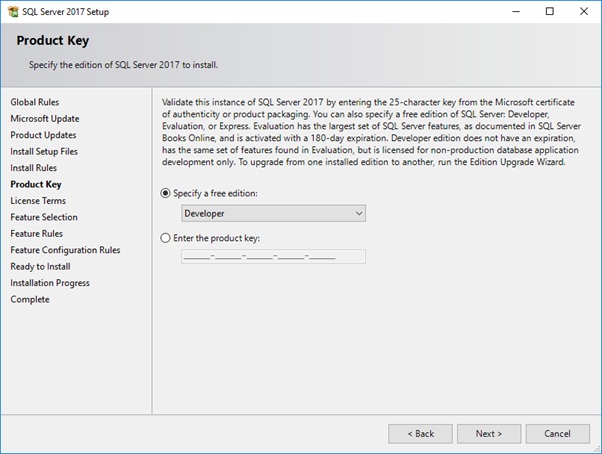Select Product Updates step in sidebar
The width and height of the screenshot is (602, 454).
click(x=43, y=135)
